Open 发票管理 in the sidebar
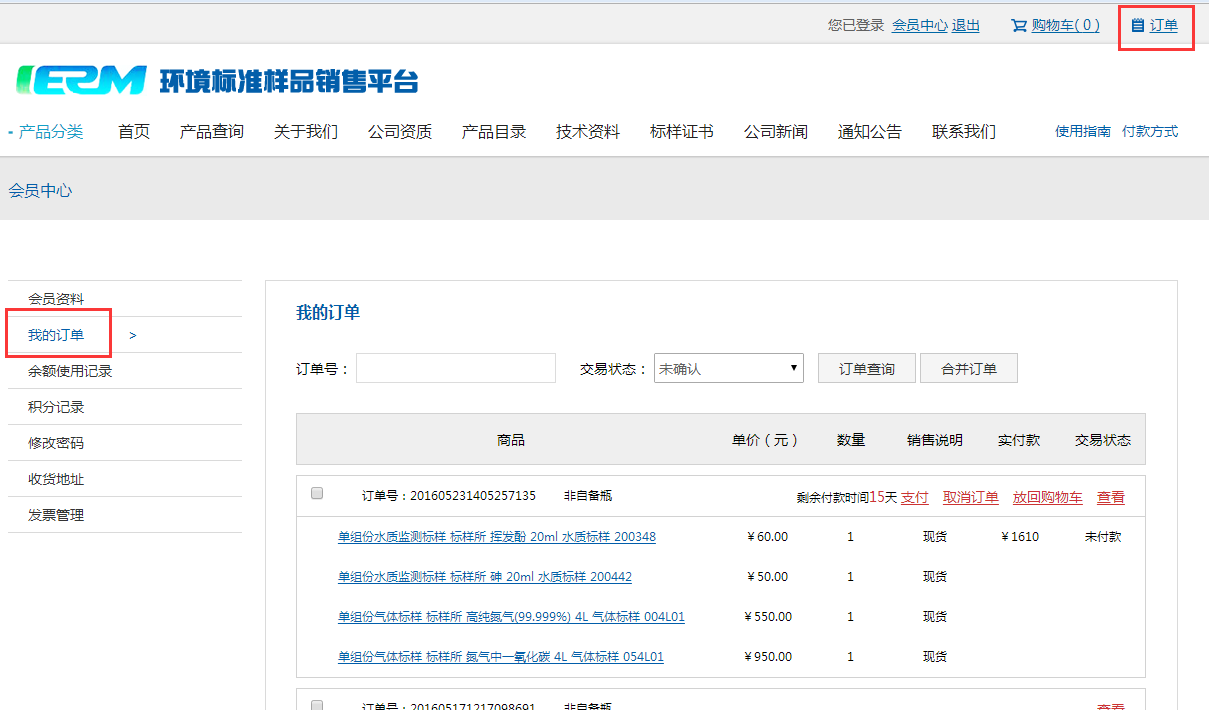 [x=56, y=515]
